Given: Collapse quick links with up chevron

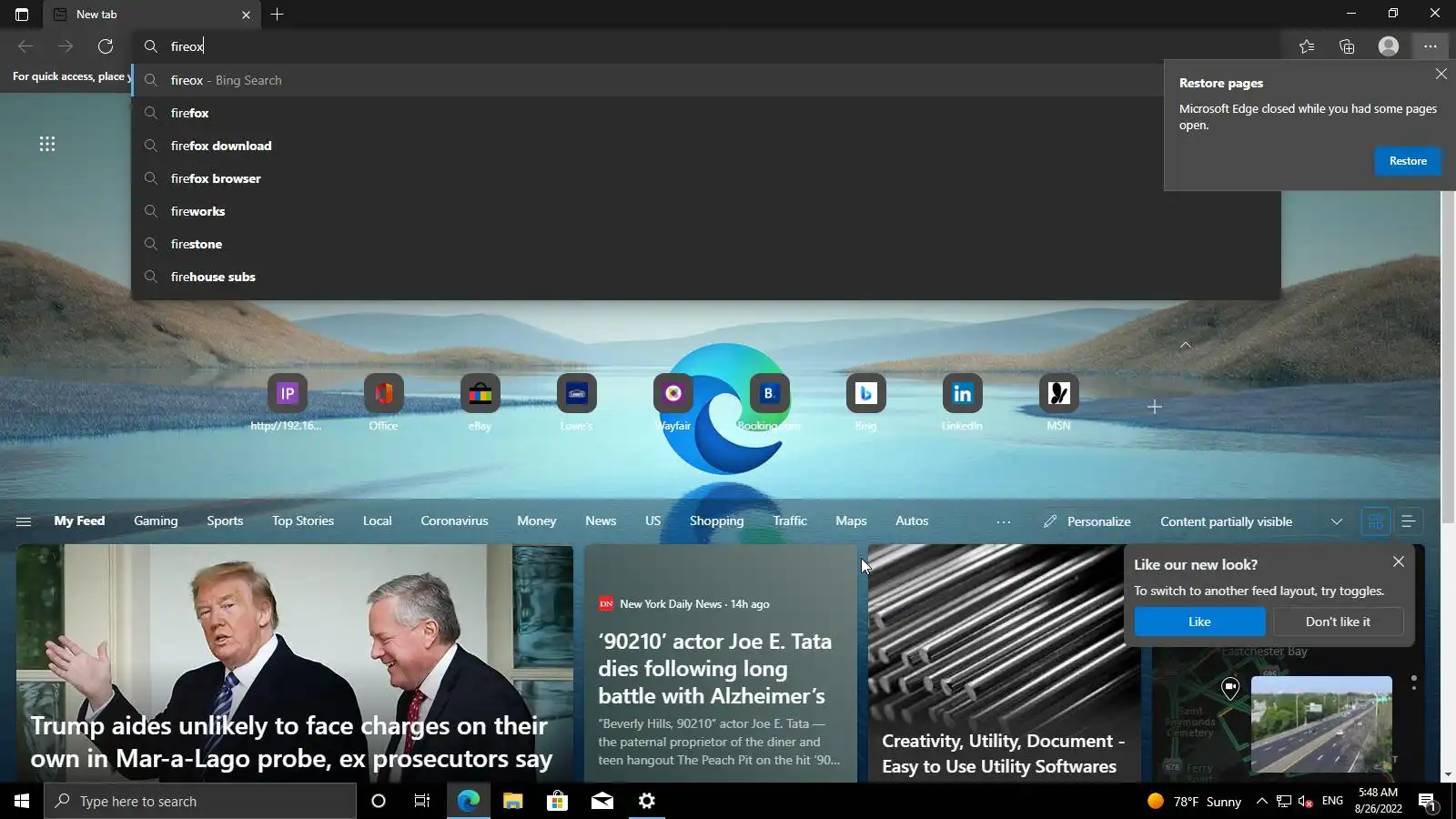Looking at the screenshot, I should (1186, 345).
